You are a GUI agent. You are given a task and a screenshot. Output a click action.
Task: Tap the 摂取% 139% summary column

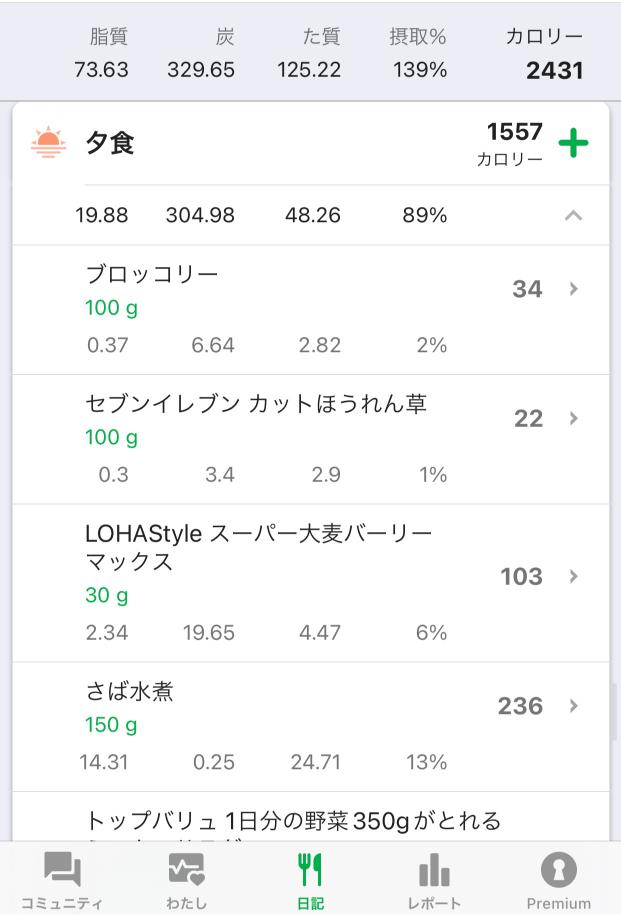tap(418, 53)
